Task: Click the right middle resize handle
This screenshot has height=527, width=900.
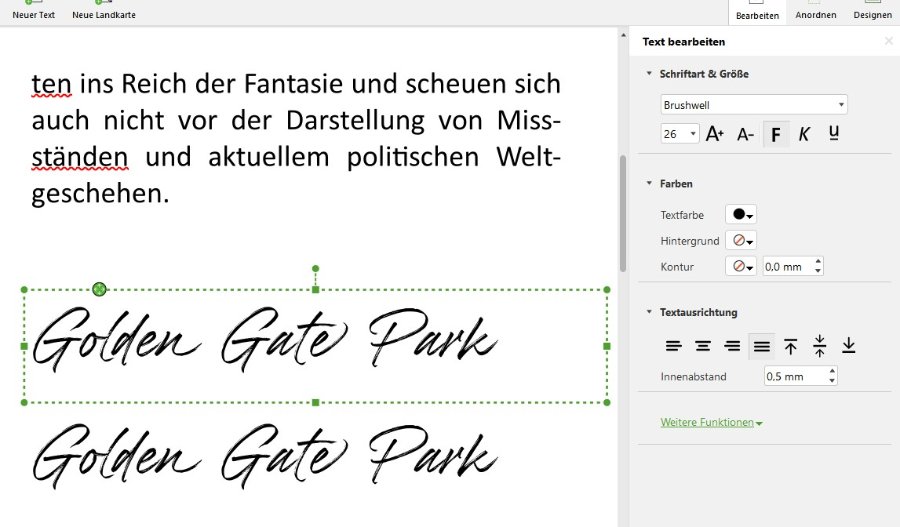Action: coord(607,346)
